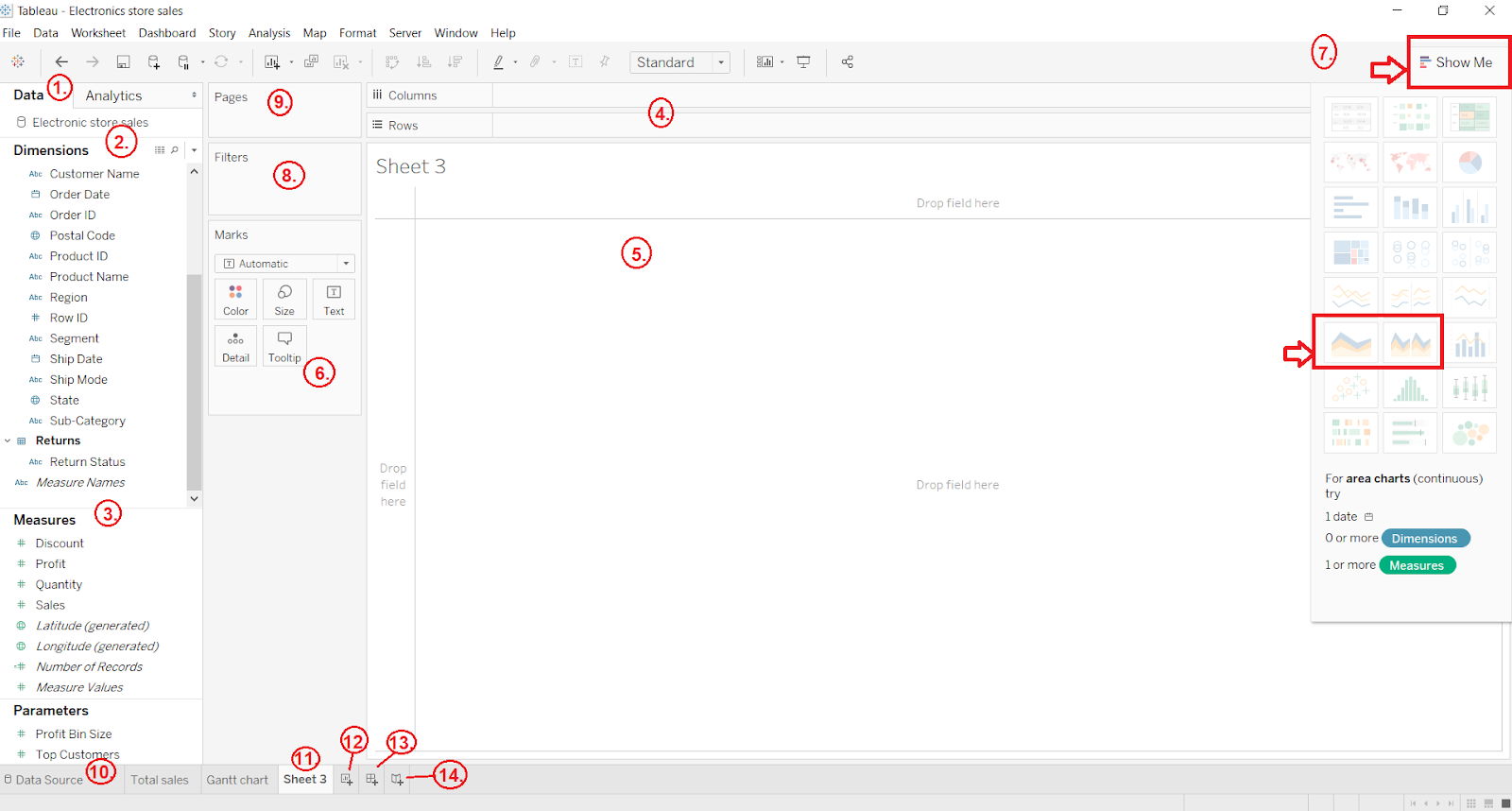Add a new worksheet tab icon
Image resolution: width=1512 pixels, height=811 pixels.
click(347, 780)
